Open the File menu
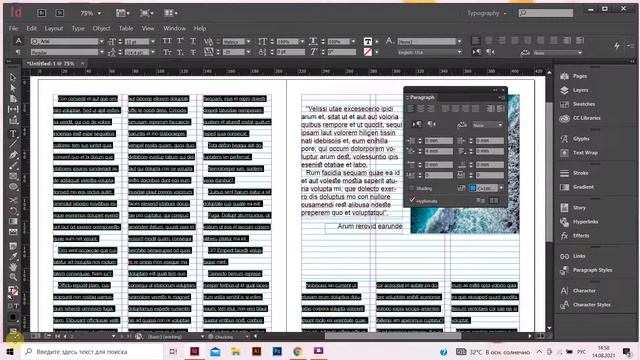Viewport: 640px width, 360px height. [x=13, y=29]
